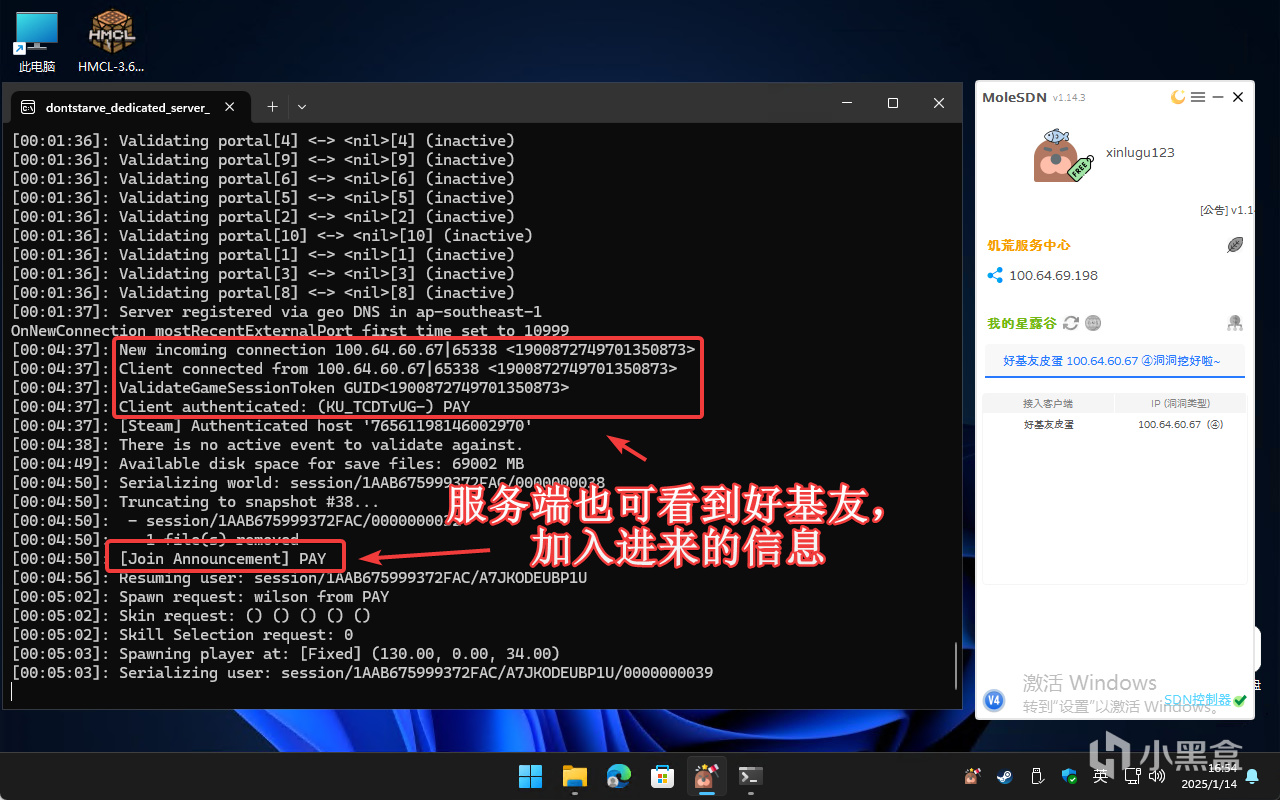The image size is (1280, 800).
Task: Open notifications with the bell icon
Action: [x=1252, y=776]
